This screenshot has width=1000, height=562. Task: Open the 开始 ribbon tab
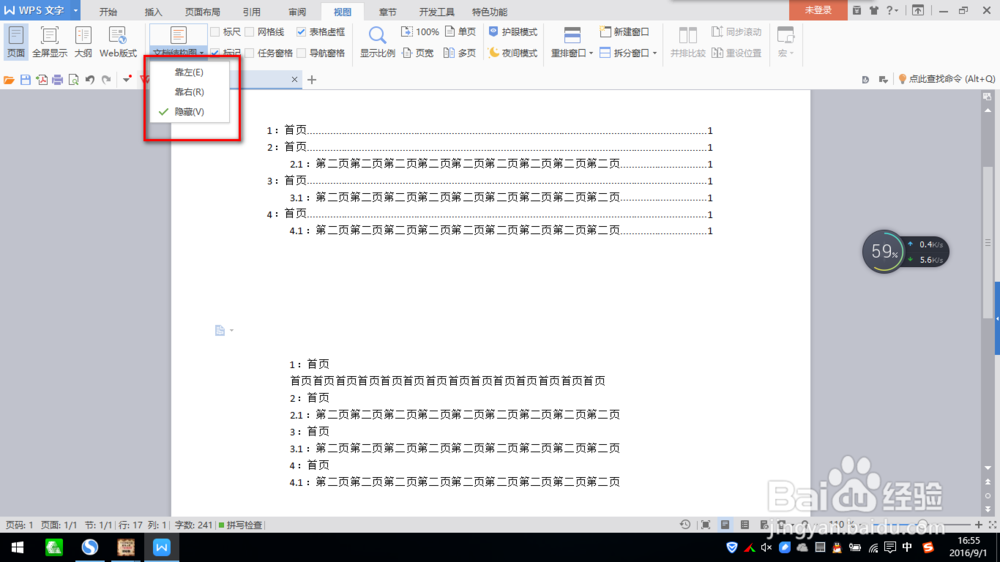pyautogui.click(x=108, y=11)
